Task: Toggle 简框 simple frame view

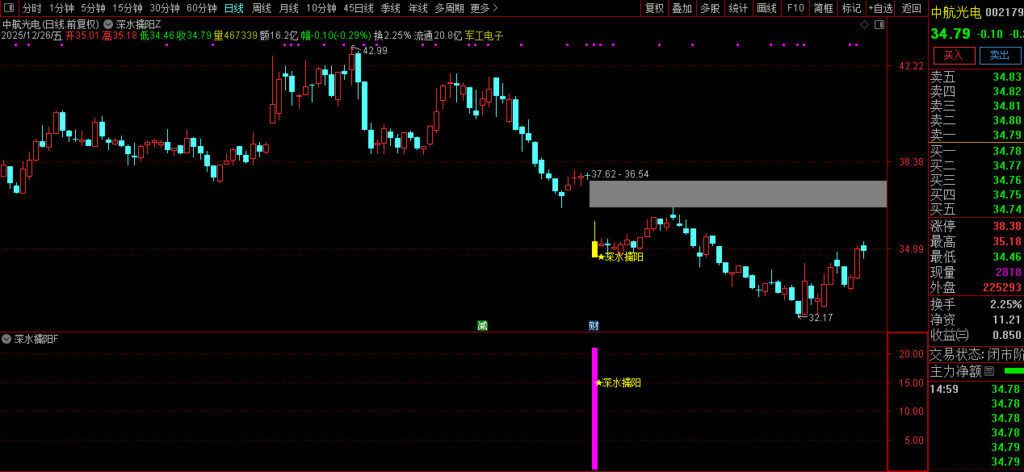Action: click(x=823, y=8)
